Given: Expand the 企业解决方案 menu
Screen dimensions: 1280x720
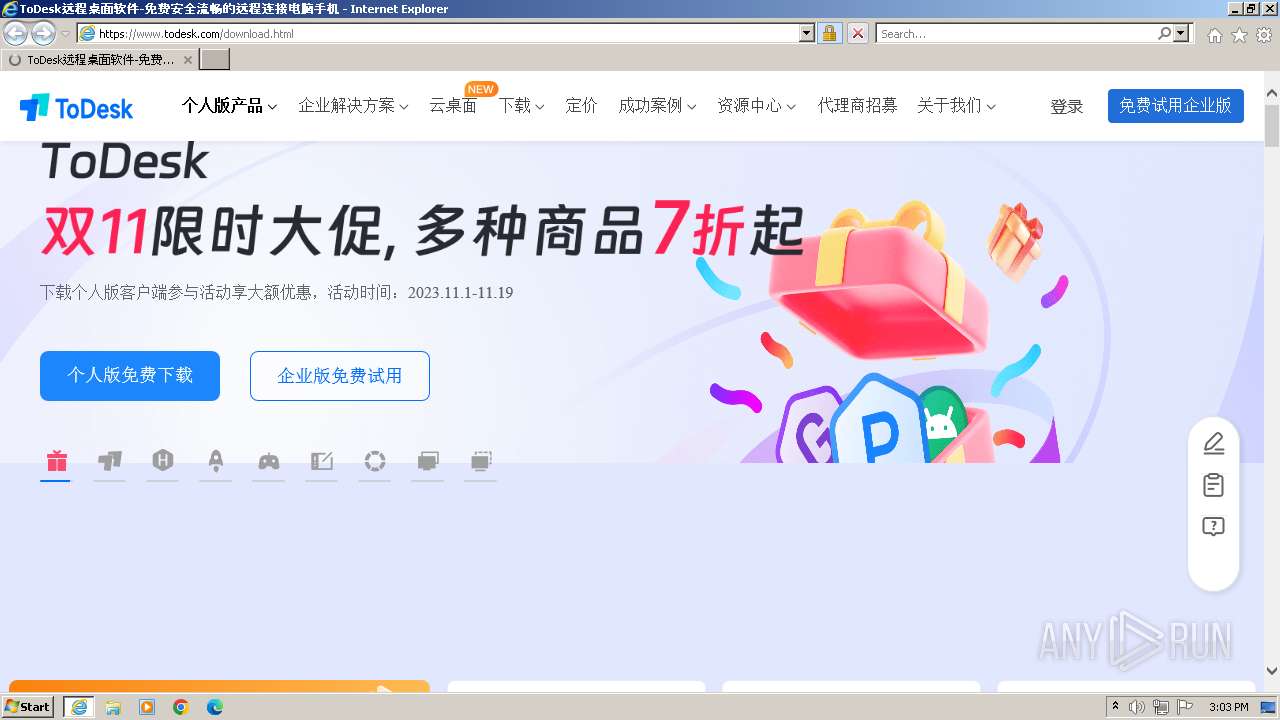Looking at the screenshot, I should coord(353,106).
